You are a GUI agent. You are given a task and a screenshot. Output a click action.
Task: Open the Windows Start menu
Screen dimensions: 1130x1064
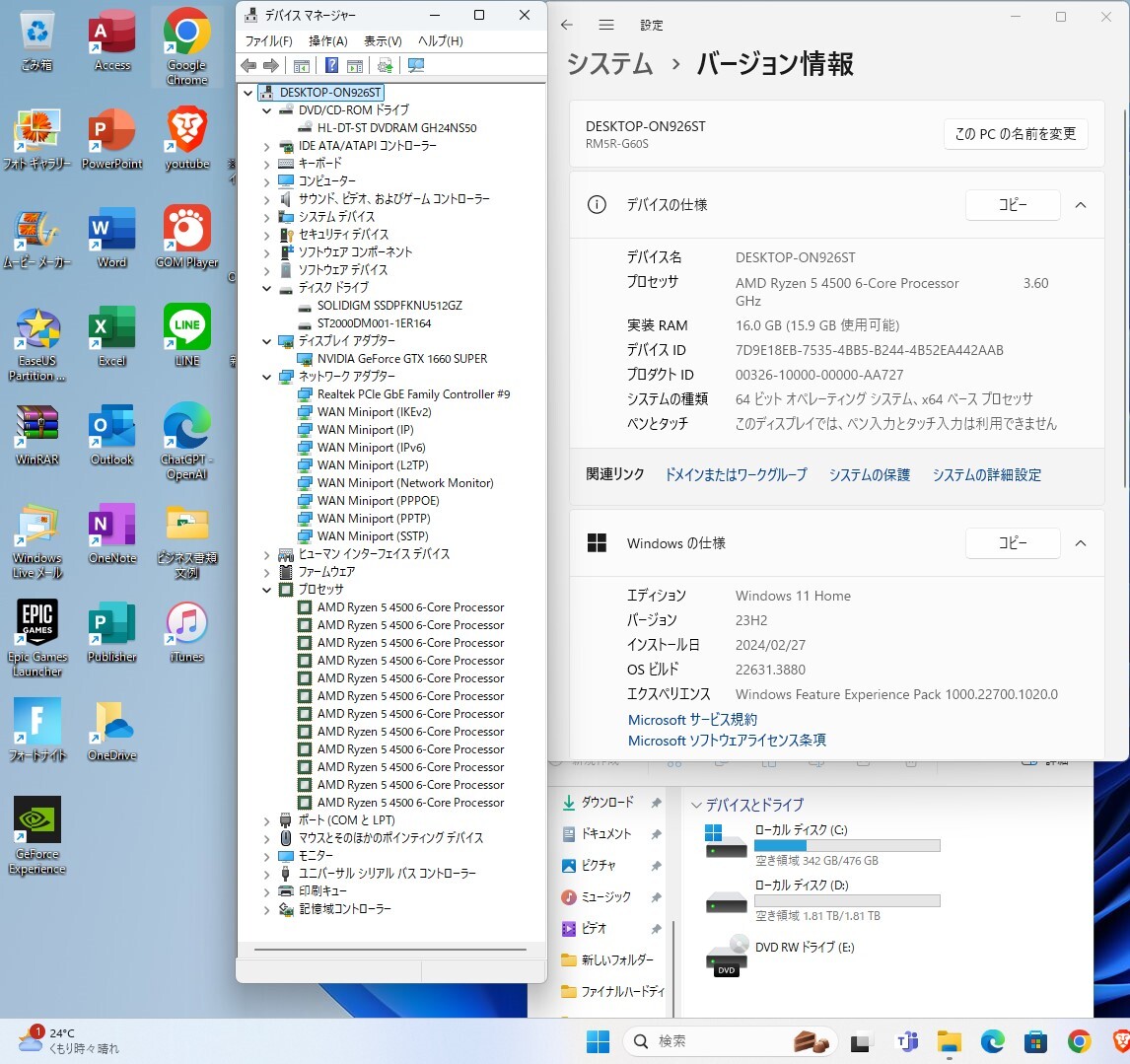[x=598, y=1041]
